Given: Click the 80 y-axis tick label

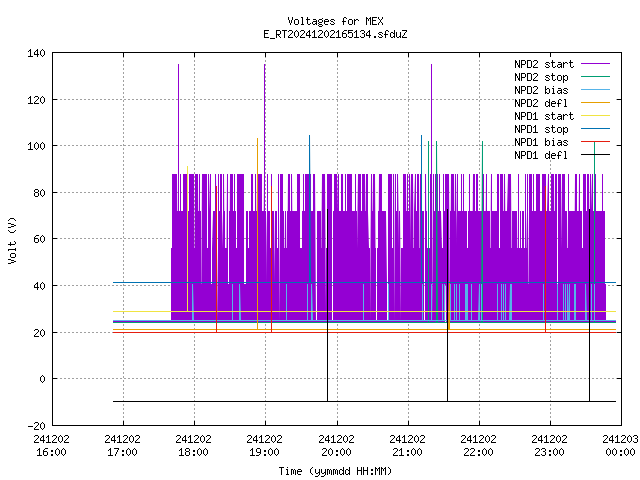Looking at the screenshot, I should (39, 193).
